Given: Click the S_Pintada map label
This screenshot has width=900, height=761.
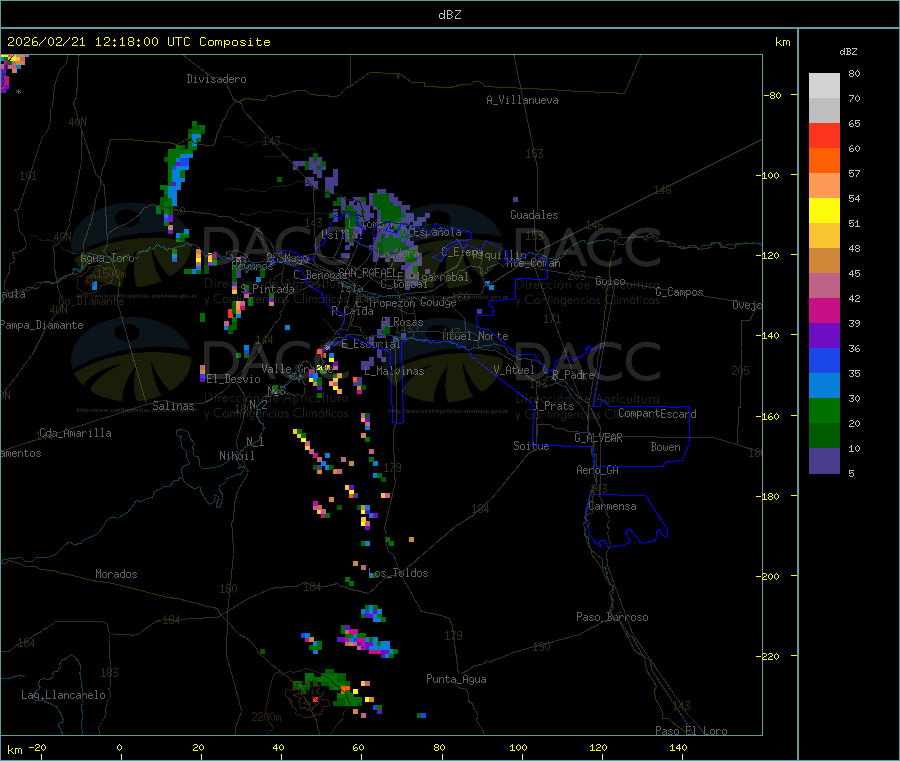Looking at the screenshot, I should (267, 289).
